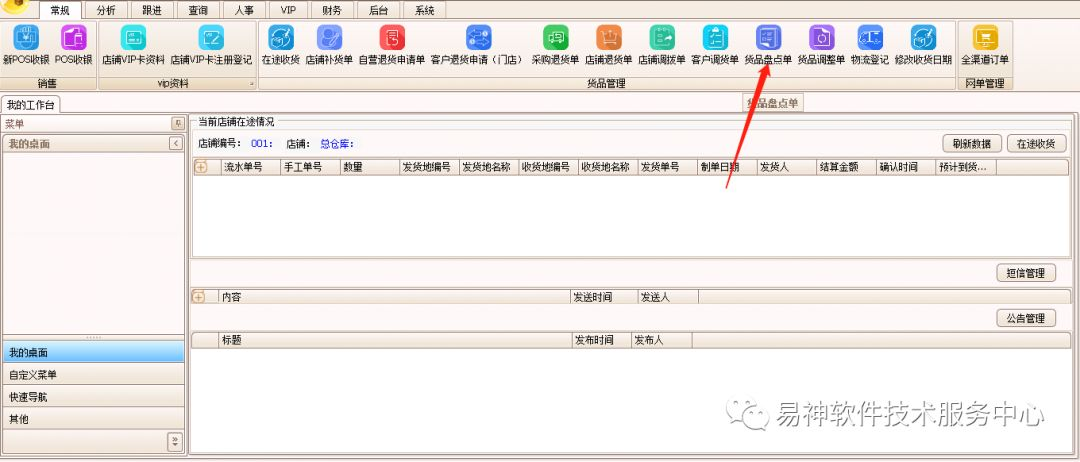Open 新POS收银 from the toolbar
This screenshot has width=1080, height=462.
coord(25,45)
